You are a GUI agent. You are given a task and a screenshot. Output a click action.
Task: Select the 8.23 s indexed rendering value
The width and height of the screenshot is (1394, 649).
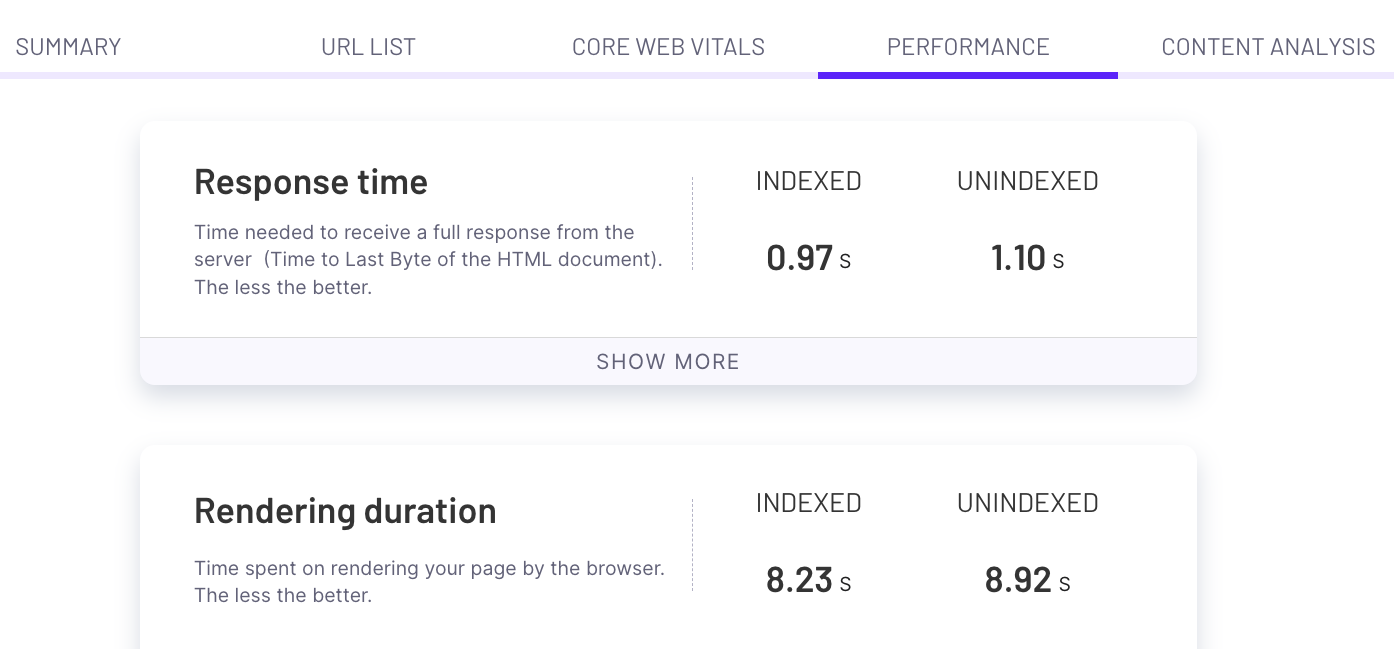pos(808,580)
